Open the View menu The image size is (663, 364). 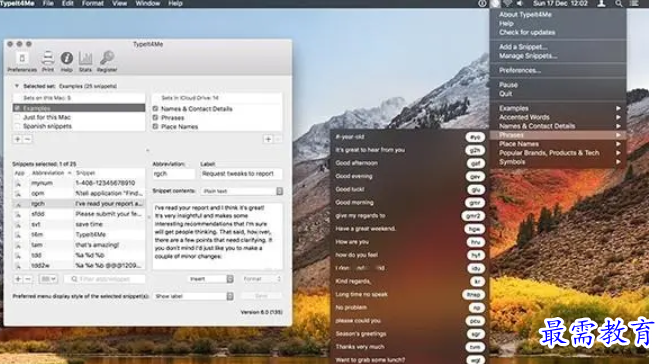pos(120,3)
